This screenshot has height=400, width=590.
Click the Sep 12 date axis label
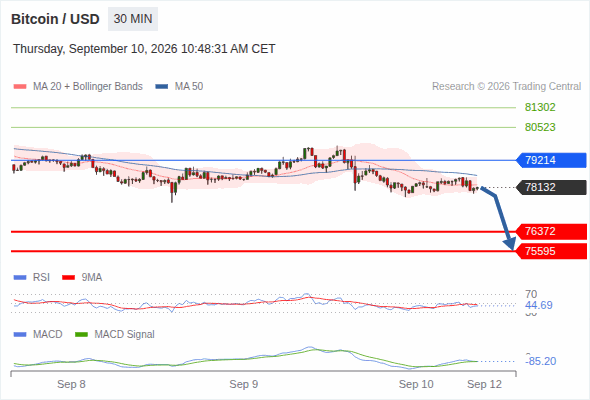[x=484, y=384]
